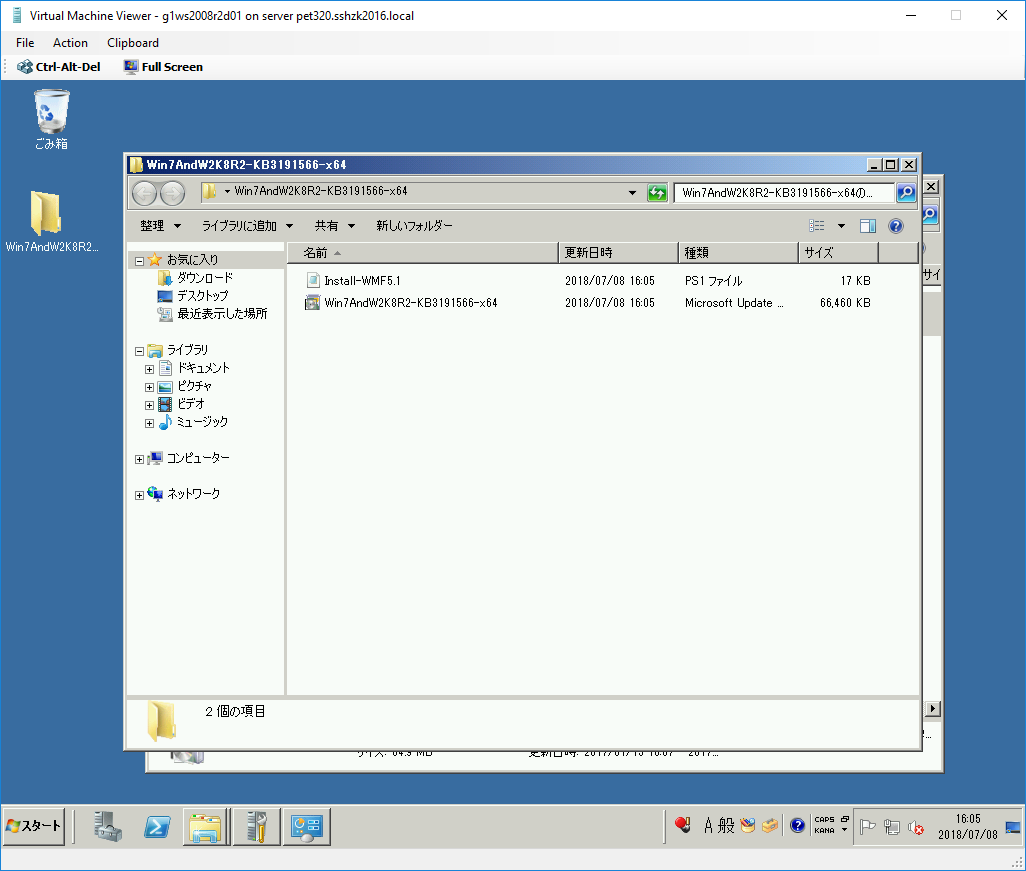Click 新しいフォルダー button
This screenshot has height=871, width=1026.
click(414, 226)
